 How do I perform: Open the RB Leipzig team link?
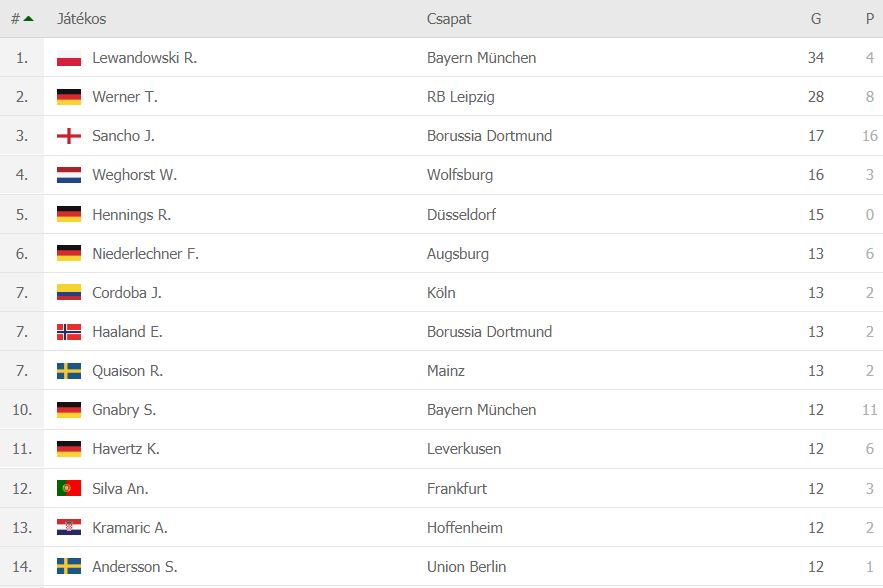[461, 97]
